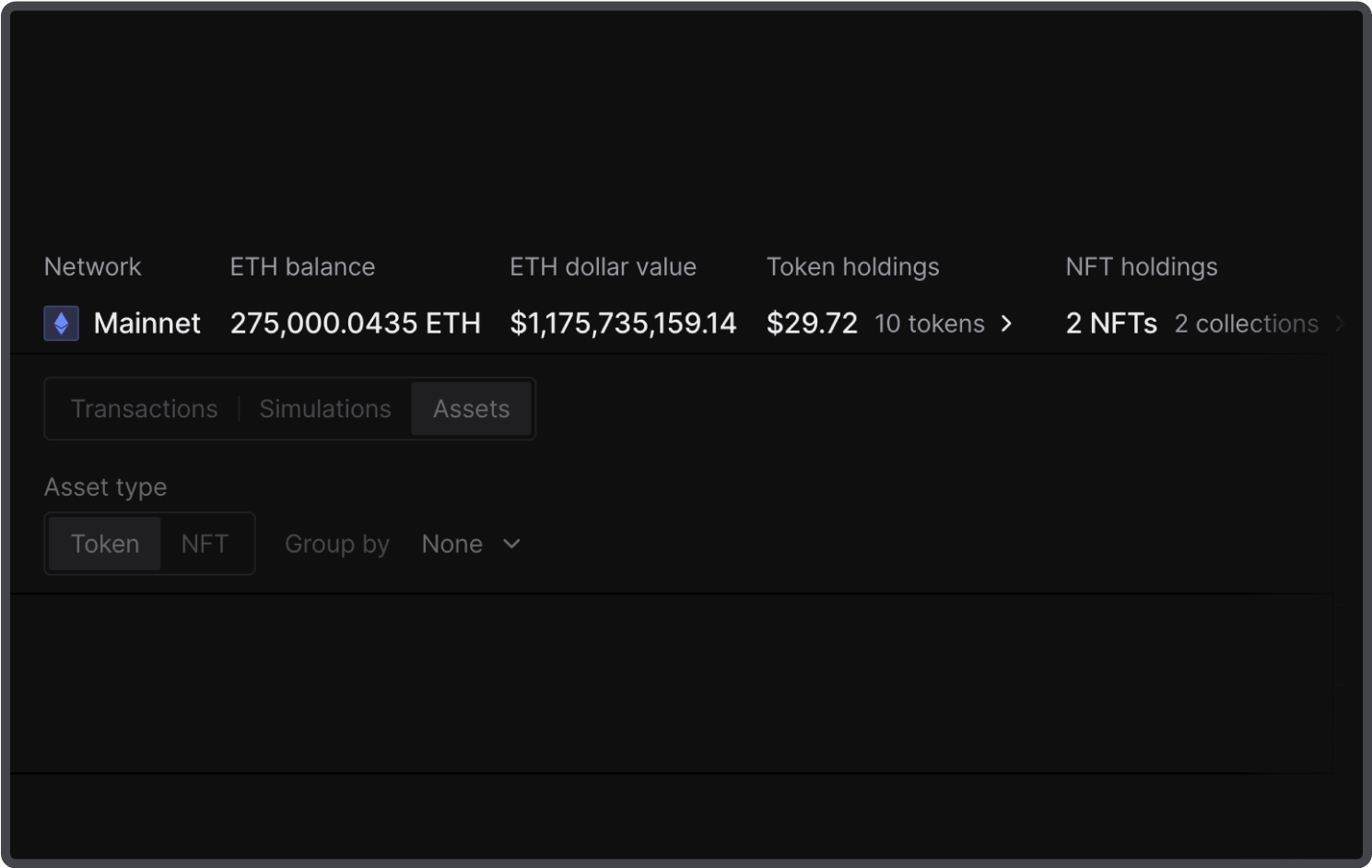Image resolution: width=1372 pixels, height=868 pixels.
Task: Click the $1,175,735,159.14 dollar value
Action: (x=623, y=323)
